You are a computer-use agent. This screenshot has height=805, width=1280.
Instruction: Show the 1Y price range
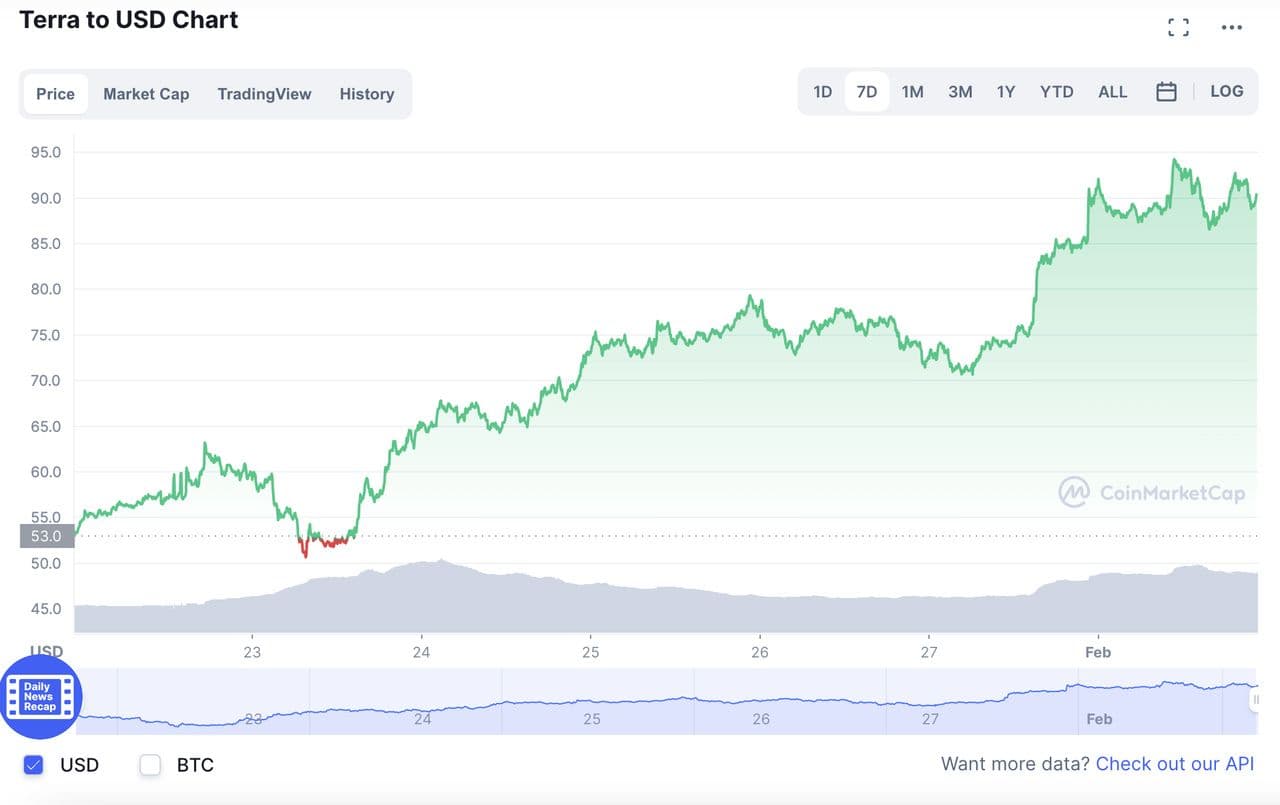point(1006,92)
